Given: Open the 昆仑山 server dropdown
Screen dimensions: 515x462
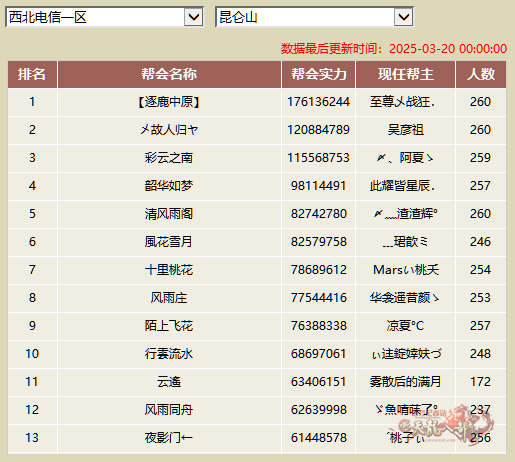Looking at the screenshot, I should coord(314,17).
